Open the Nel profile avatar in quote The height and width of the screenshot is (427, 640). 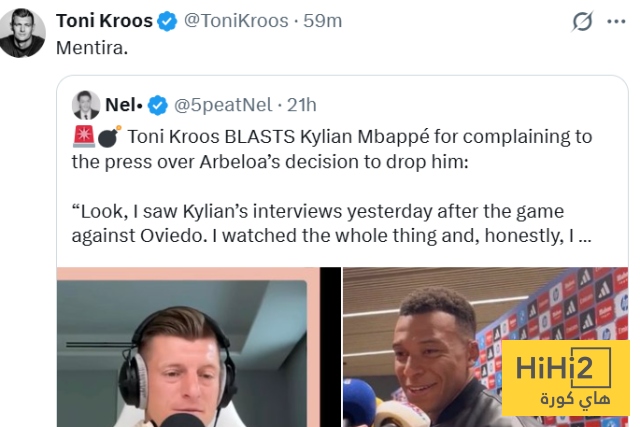(x=86, y=105)
